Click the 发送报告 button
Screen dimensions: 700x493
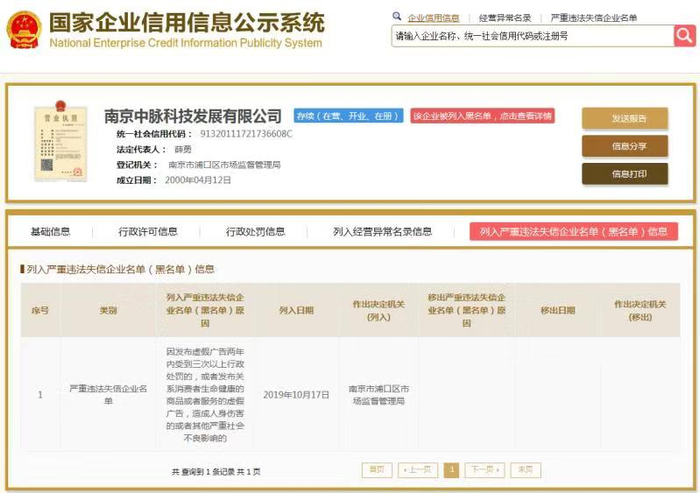click(x=625, y=118)
